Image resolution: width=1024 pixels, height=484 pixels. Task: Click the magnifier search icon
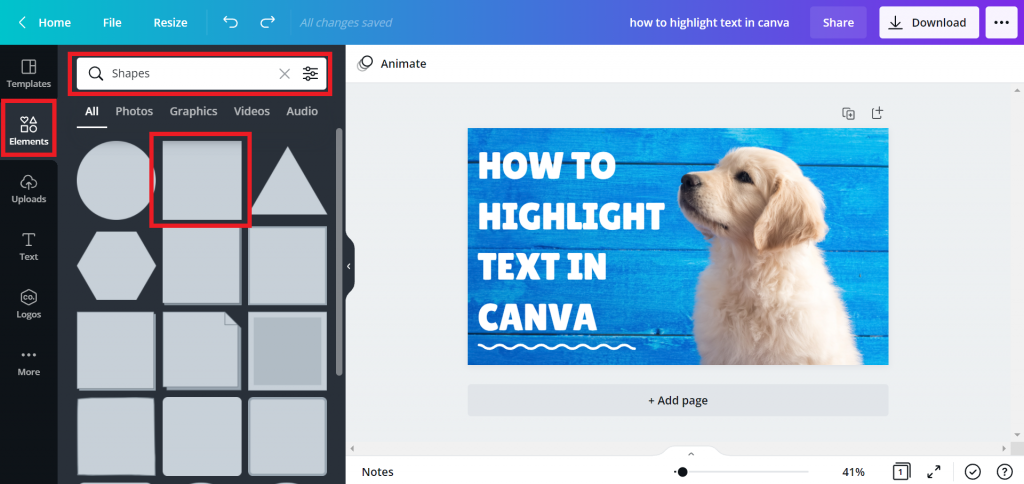(x=96, y=74)
